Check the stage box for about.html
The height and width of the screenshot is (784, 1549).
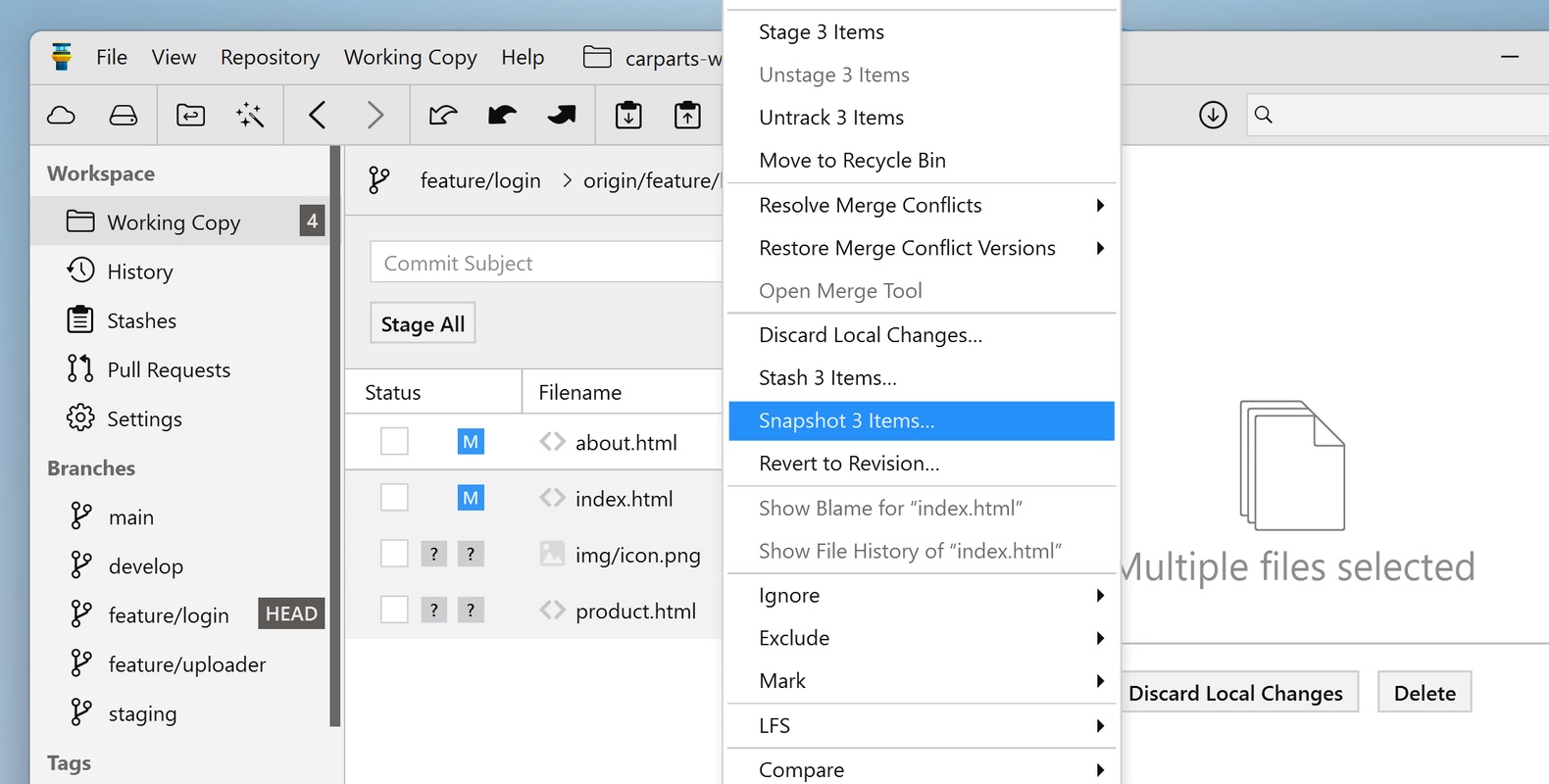tap(394, 442)
